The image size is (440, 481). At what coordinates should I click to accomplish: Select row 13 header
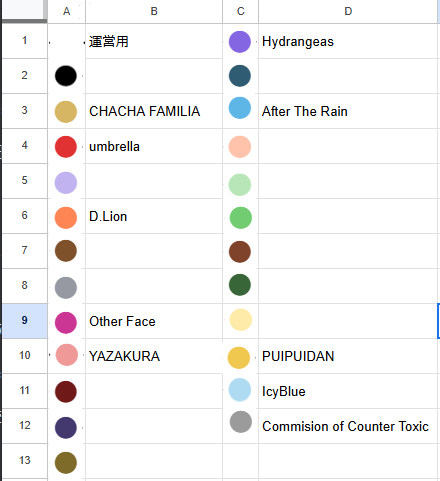(x=24, y=461)
